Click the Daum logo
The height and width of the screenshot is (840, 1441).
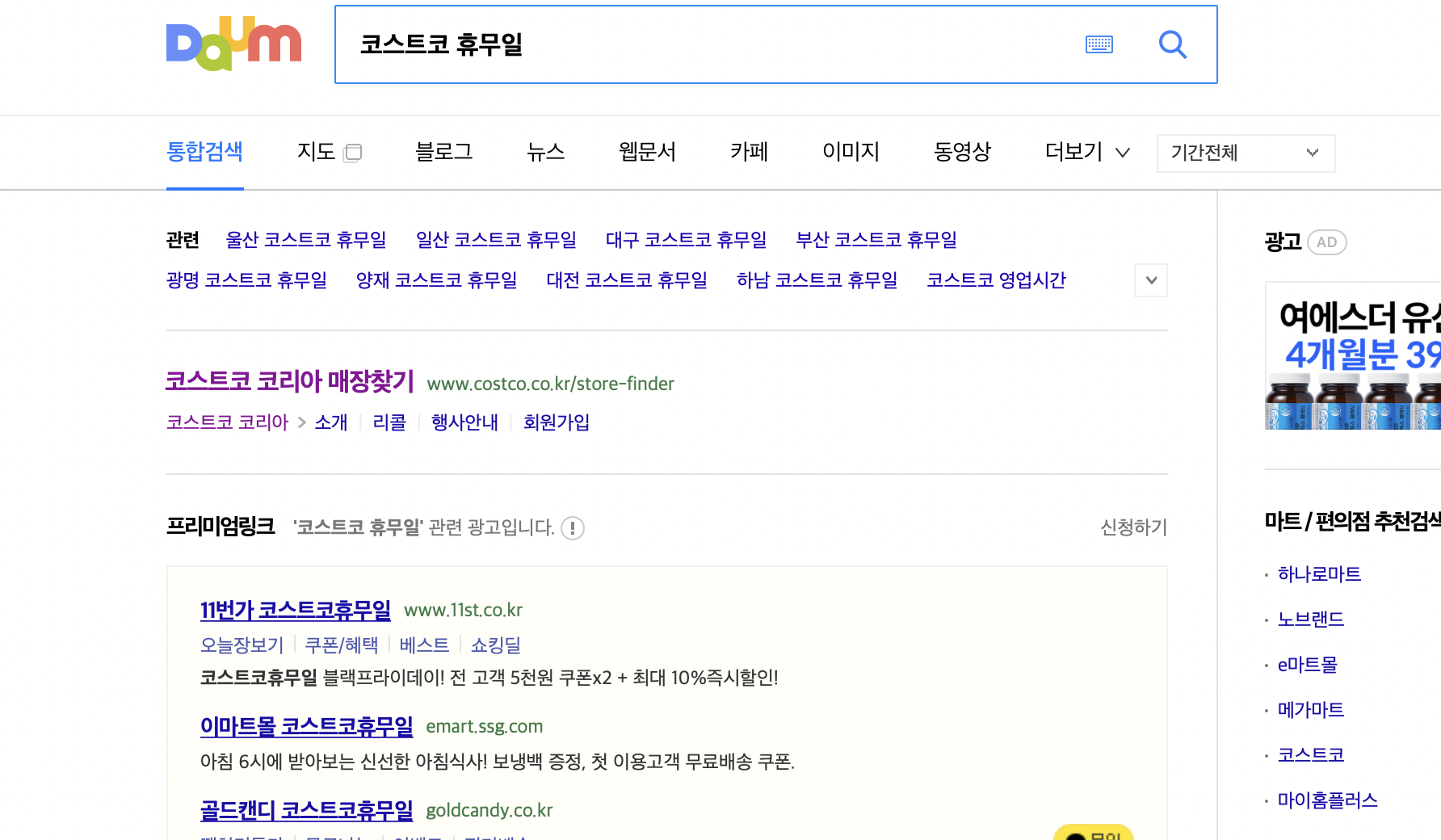233,44
